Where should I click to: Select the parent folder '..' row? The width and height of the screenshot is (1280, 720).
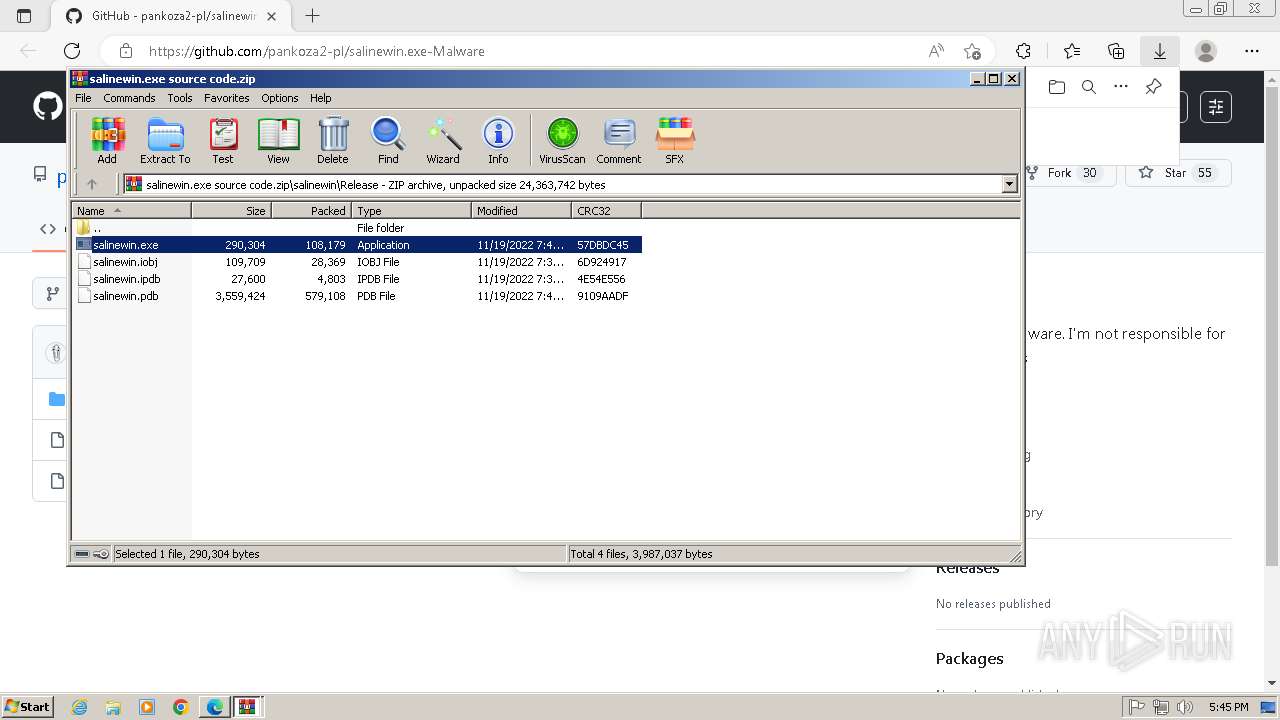(357, 228)
